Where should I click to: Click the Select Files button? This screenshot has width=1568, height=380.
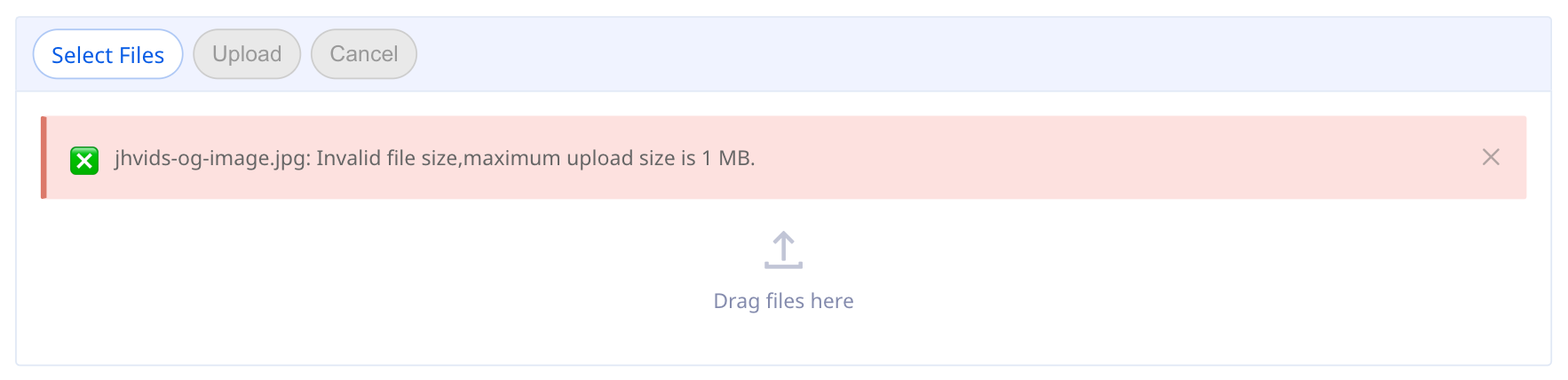(x=107, y=55)
